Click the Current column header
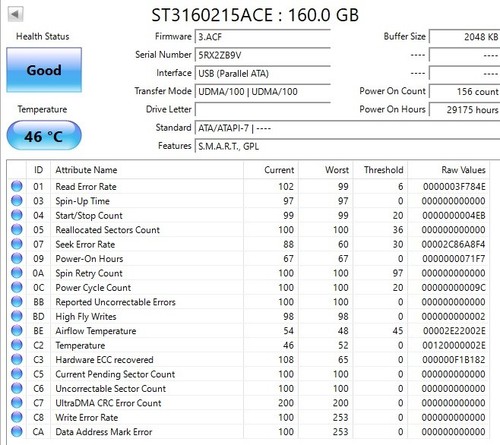Viewport: 500px width, 445px height. click(x=271, y=170)
